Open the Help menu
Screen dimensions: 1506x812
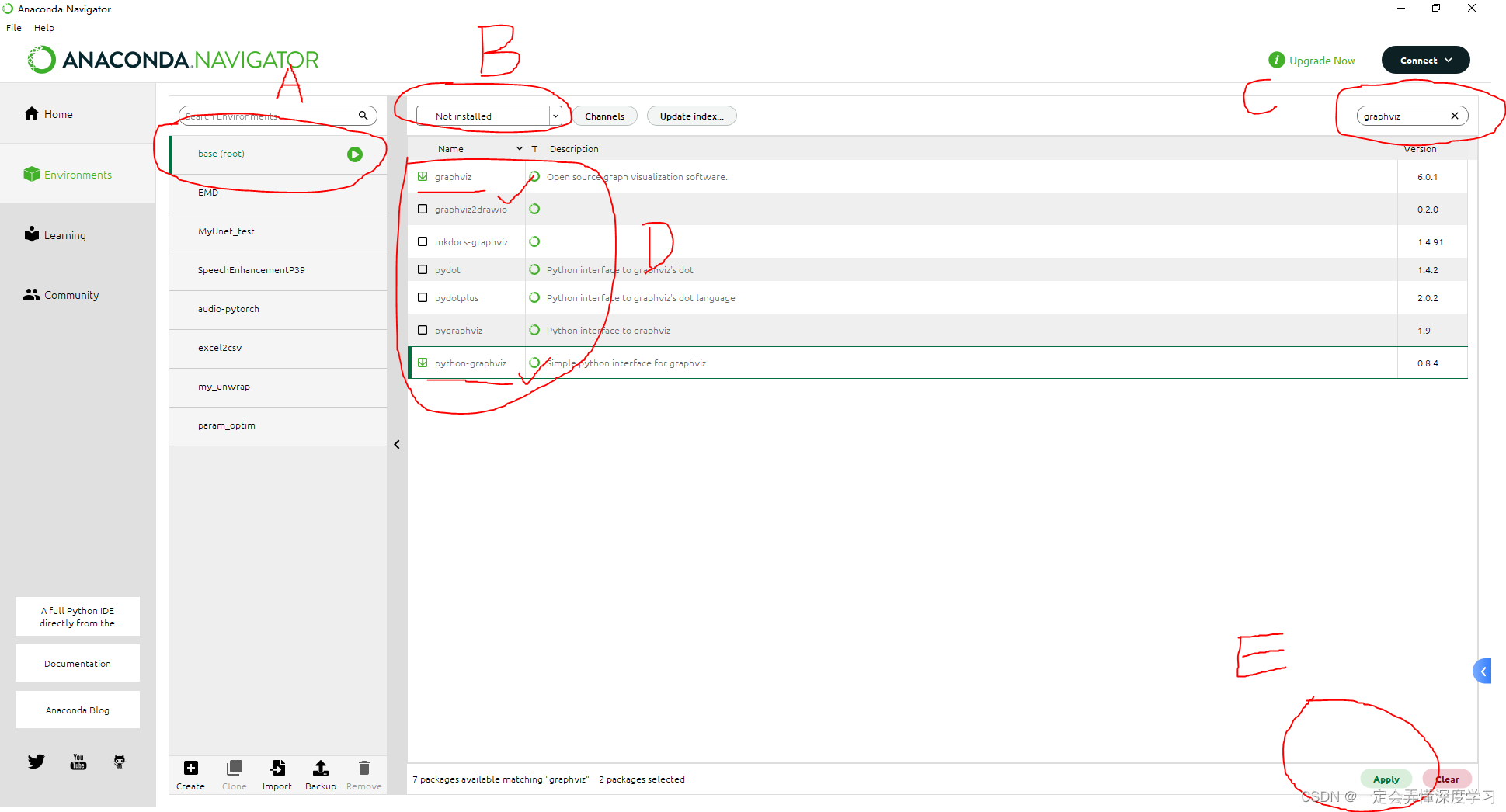pyautogui.click(x=44, y=27)
